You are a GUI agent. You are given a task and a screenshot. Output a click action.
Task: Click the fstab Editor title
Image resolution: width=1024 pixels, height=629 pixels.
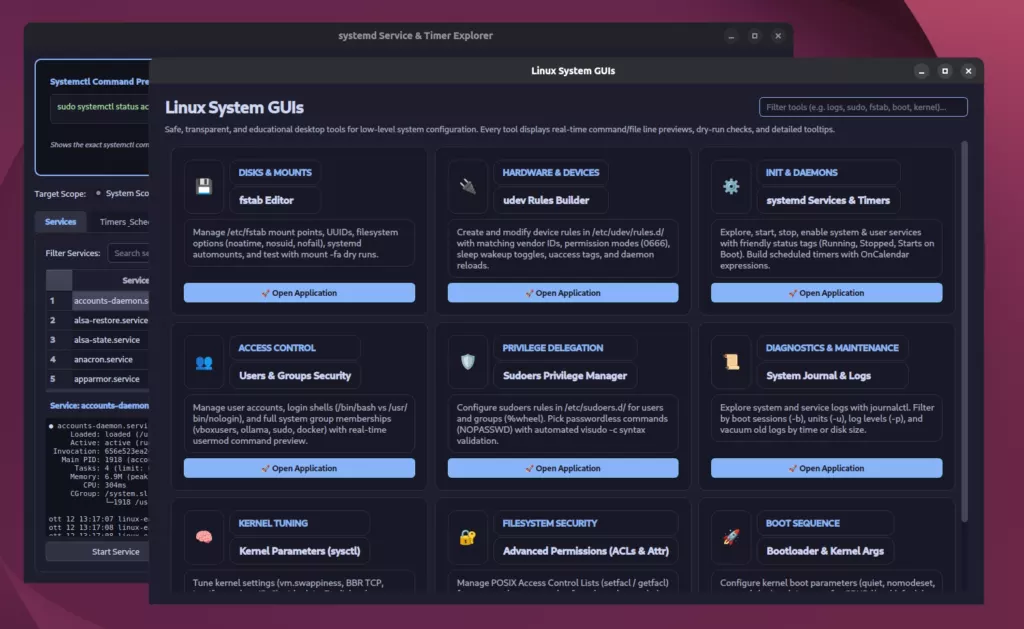[266, 201]
